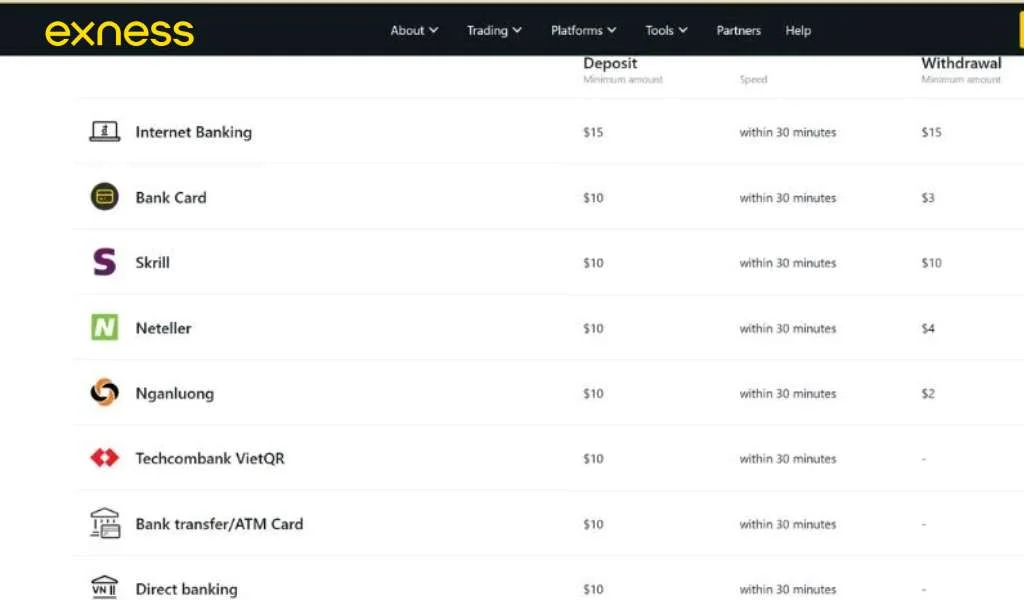This screenshot has width=1024, height=600.
Task: Click the Nganluong logo icon
Action: 104,393
